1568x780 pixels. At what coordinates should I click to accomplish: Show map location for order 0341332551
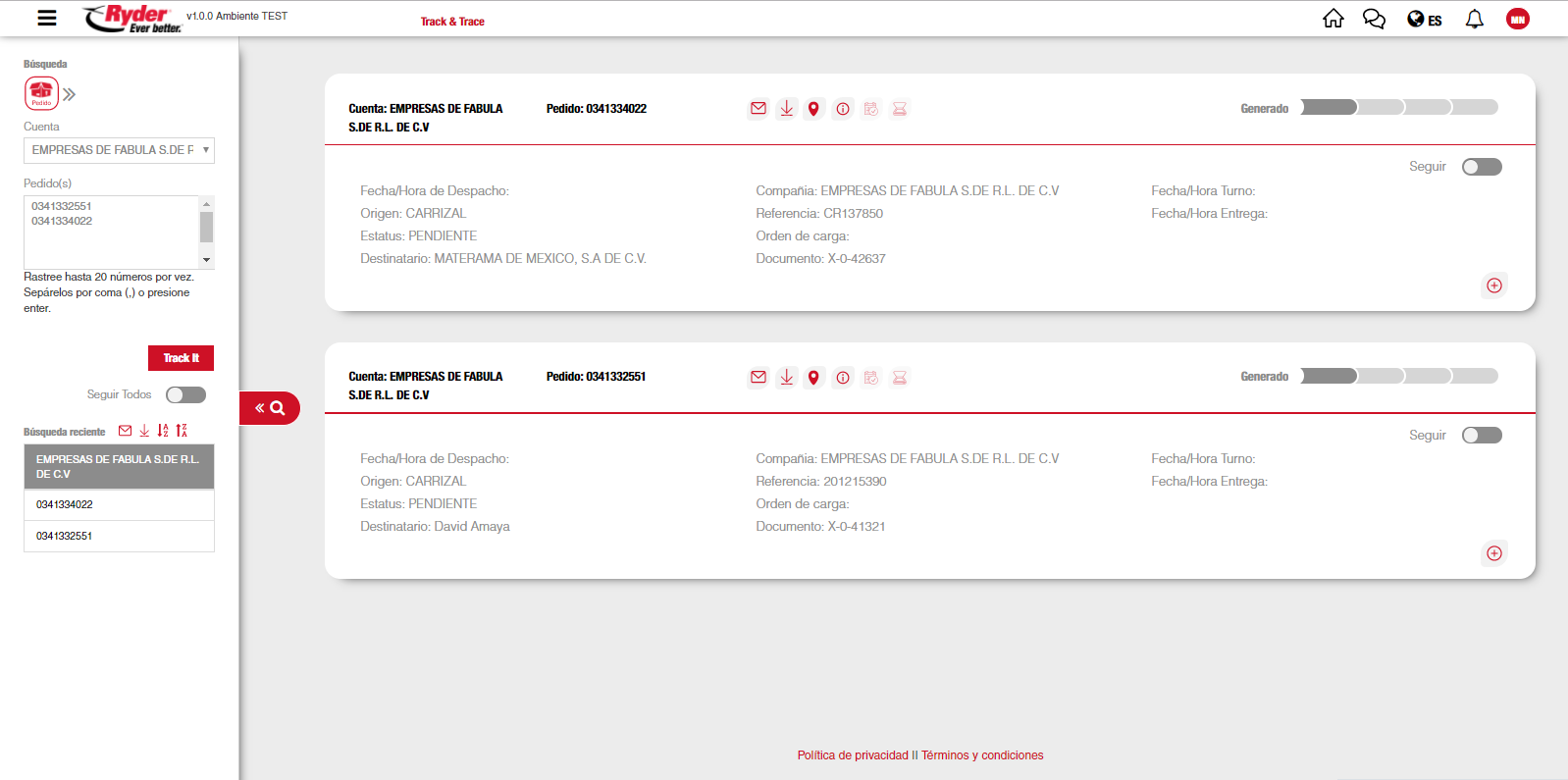pyautogui.click(x=813, y=378)
